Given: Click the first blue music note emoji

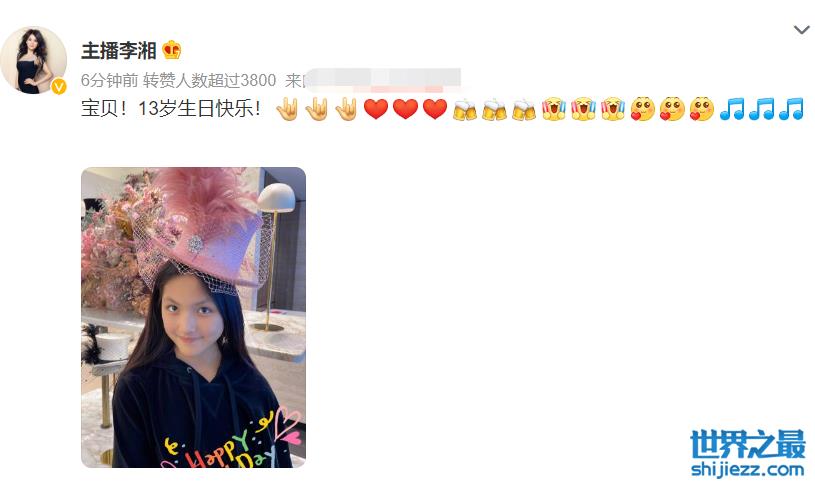Looking at the screenshot, I should click(732, 109).
